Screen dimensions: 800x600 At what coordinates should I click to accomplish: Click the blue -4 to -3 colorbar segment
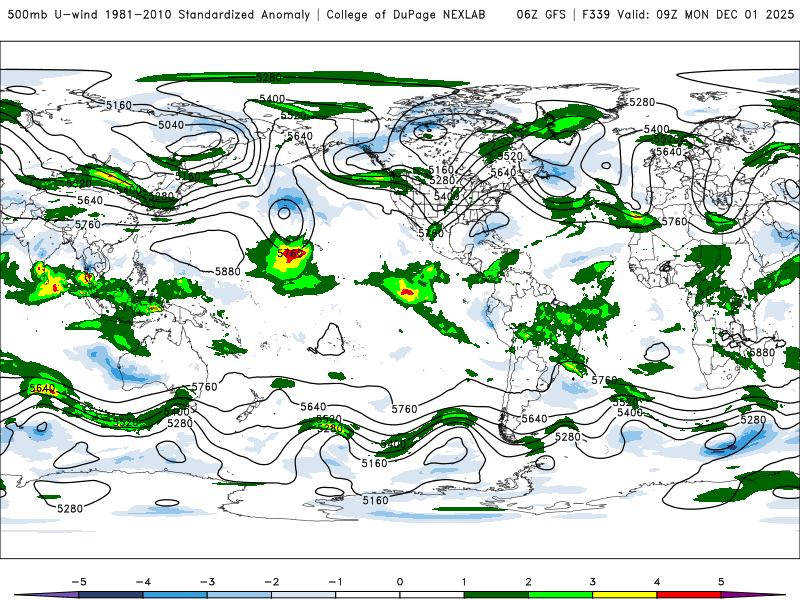(175, 595)
